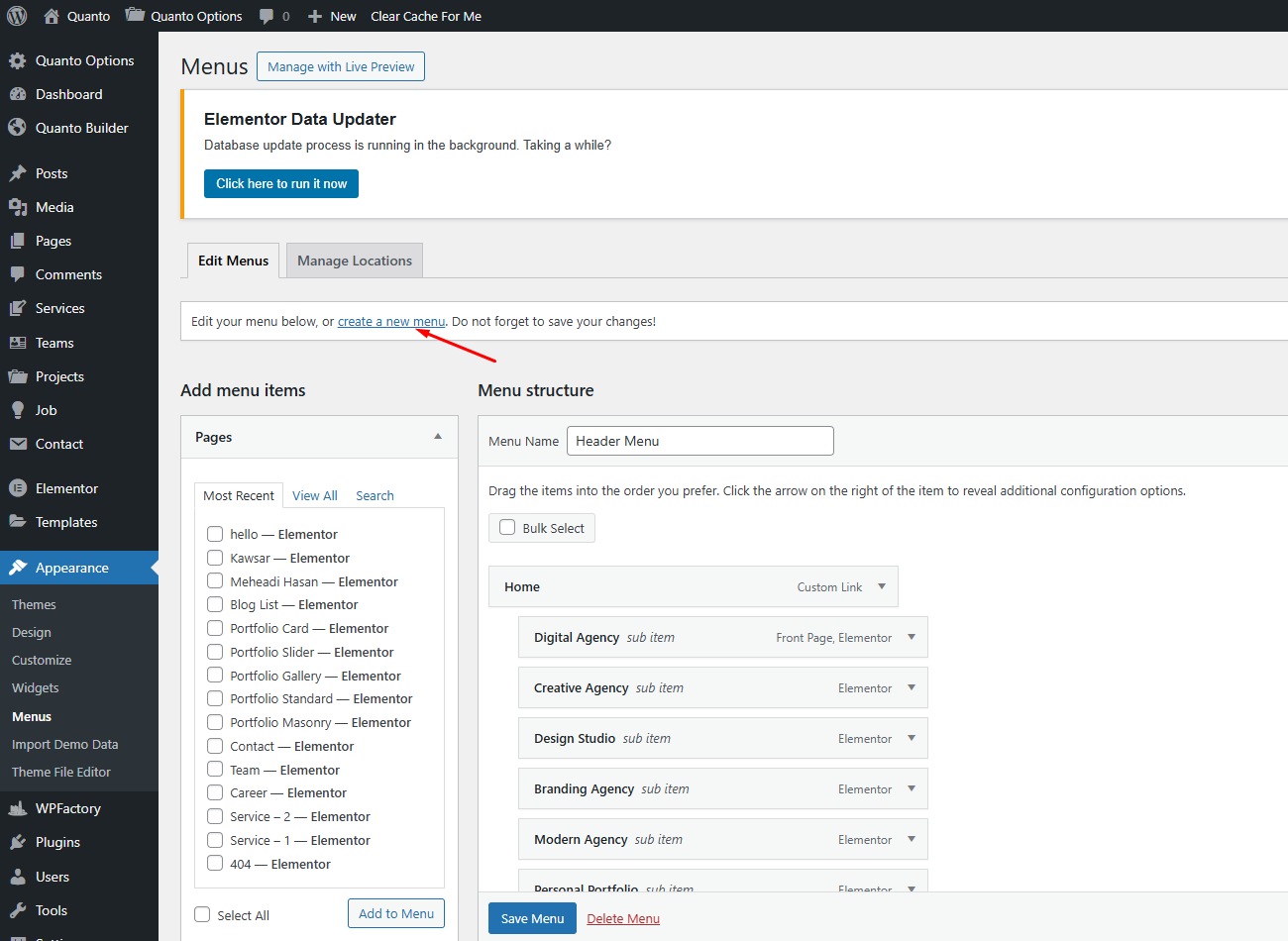Image resolution: width=1288 pixels, height=941 pixels.
Task: Click the WordPress logo in admin bar
Action: 17,16
